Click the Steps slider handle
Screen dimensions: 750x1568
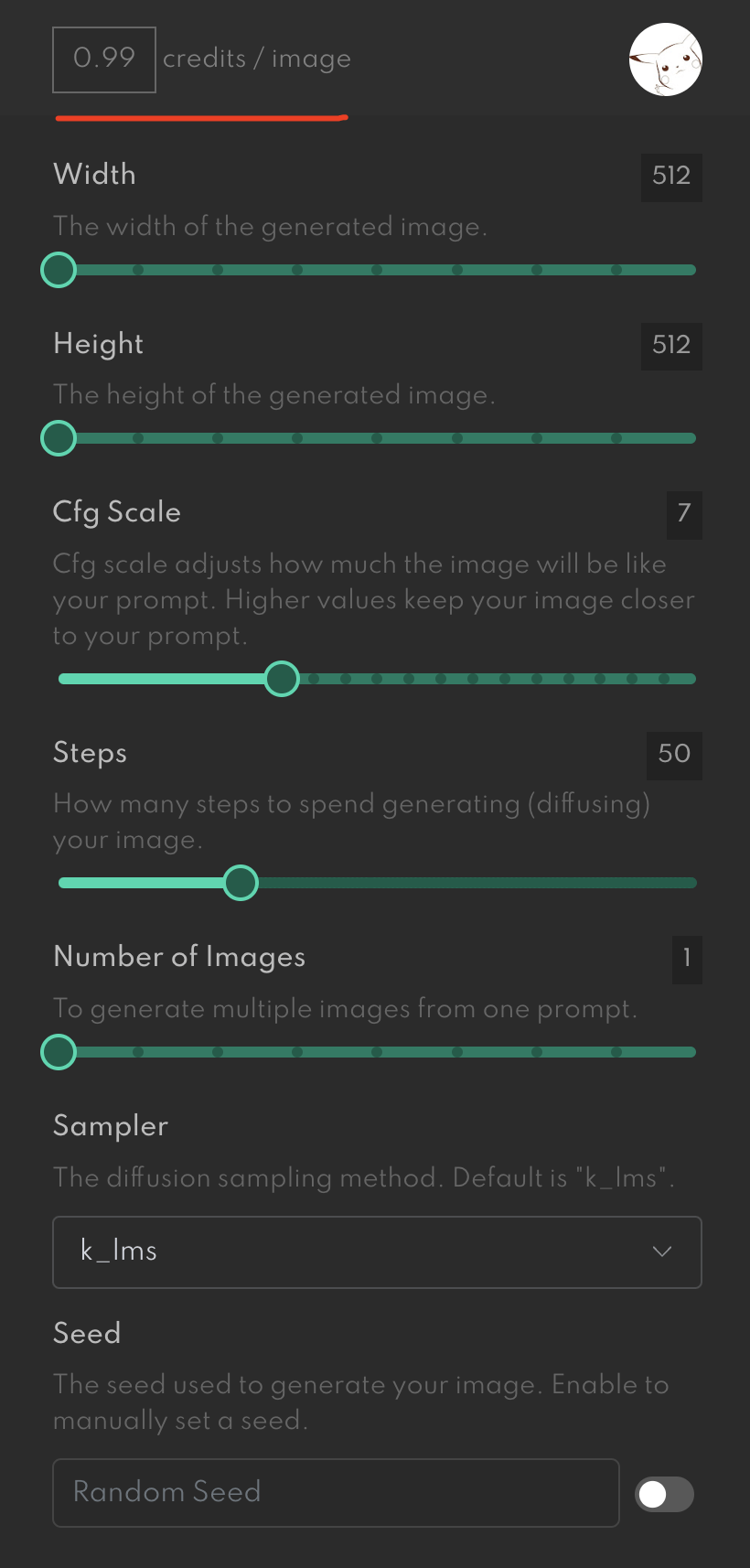coord(241,883)
